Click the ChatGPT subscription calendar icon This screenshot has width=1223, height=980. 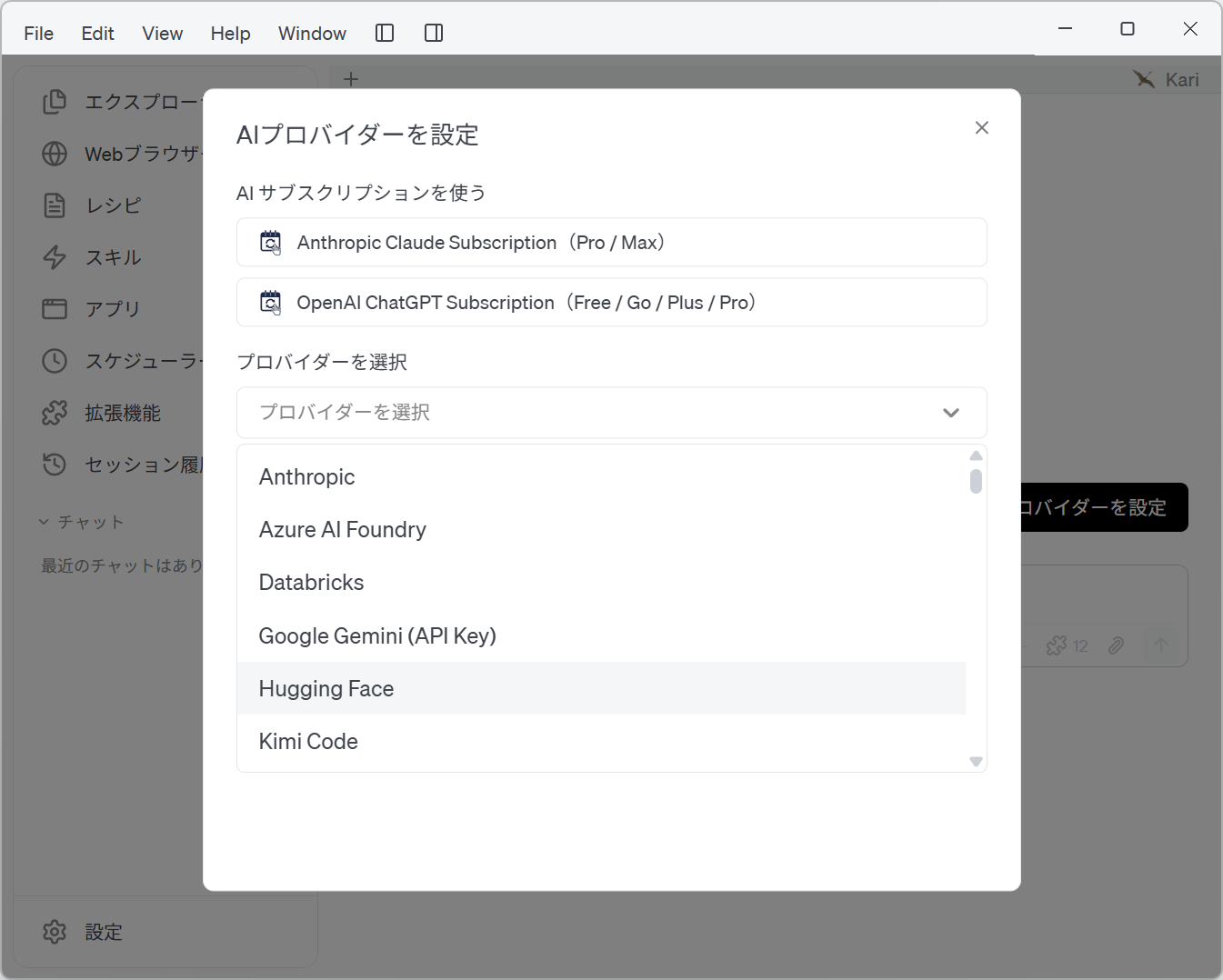click(271, 302)
